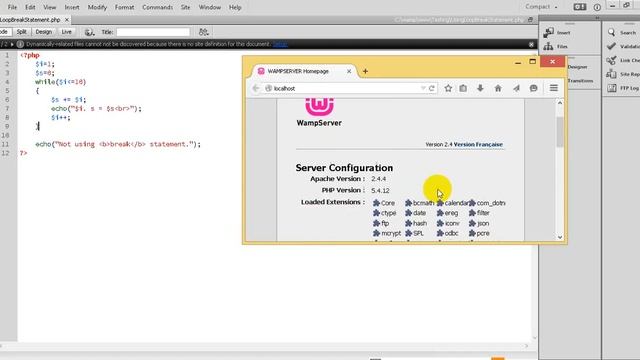
Task: Switch to Live view
Action: (x=66, y=32)
